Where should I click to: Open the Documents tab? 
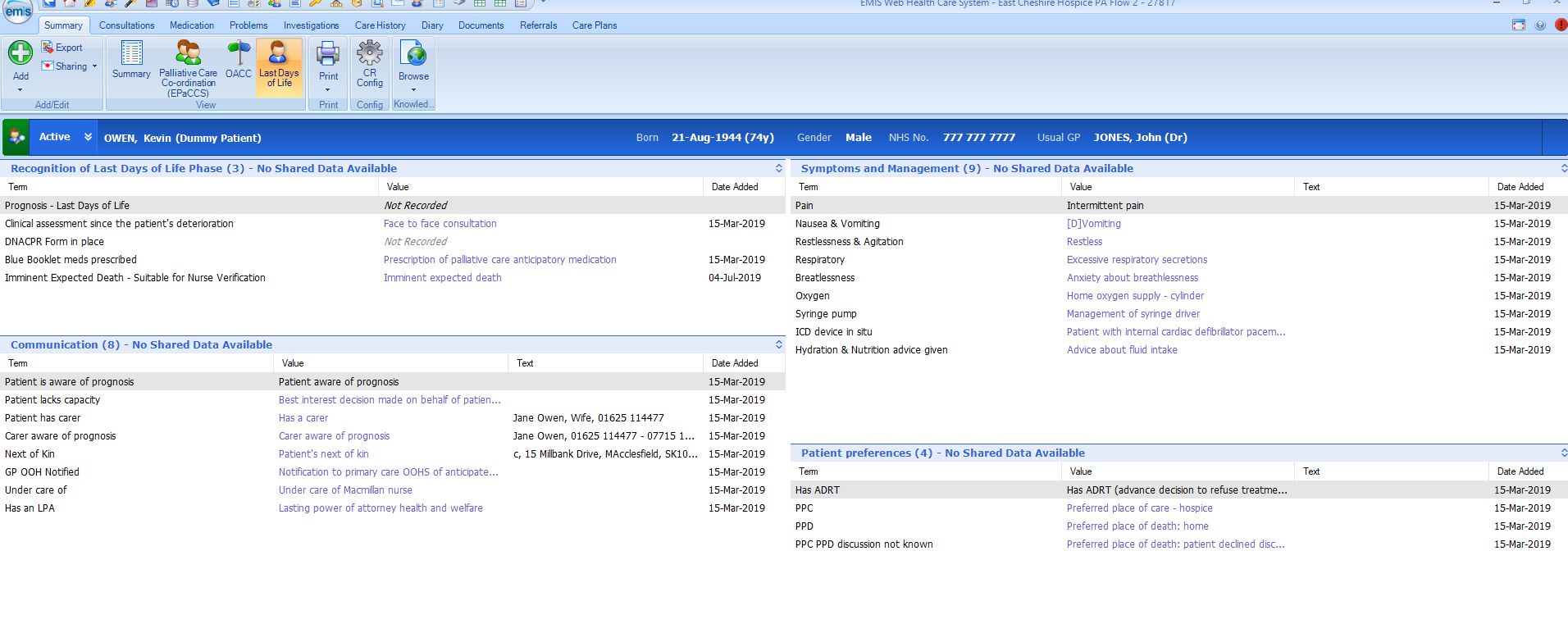click(481, 25)
